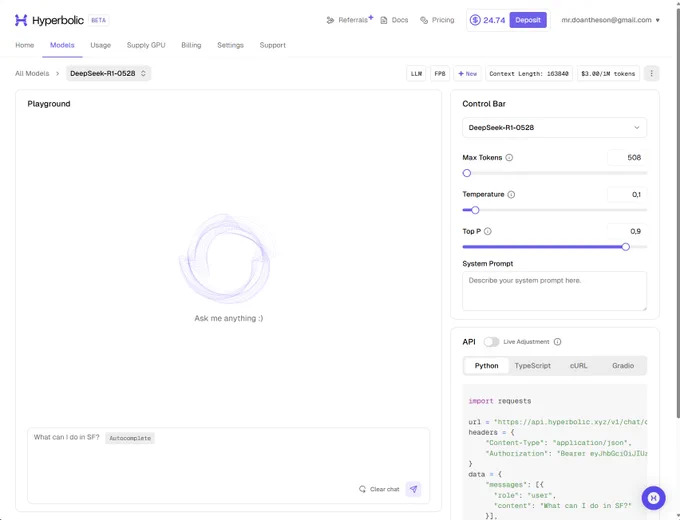The image size is (680, 520).
Task: Open the Support tab
Action: [273, 45]
